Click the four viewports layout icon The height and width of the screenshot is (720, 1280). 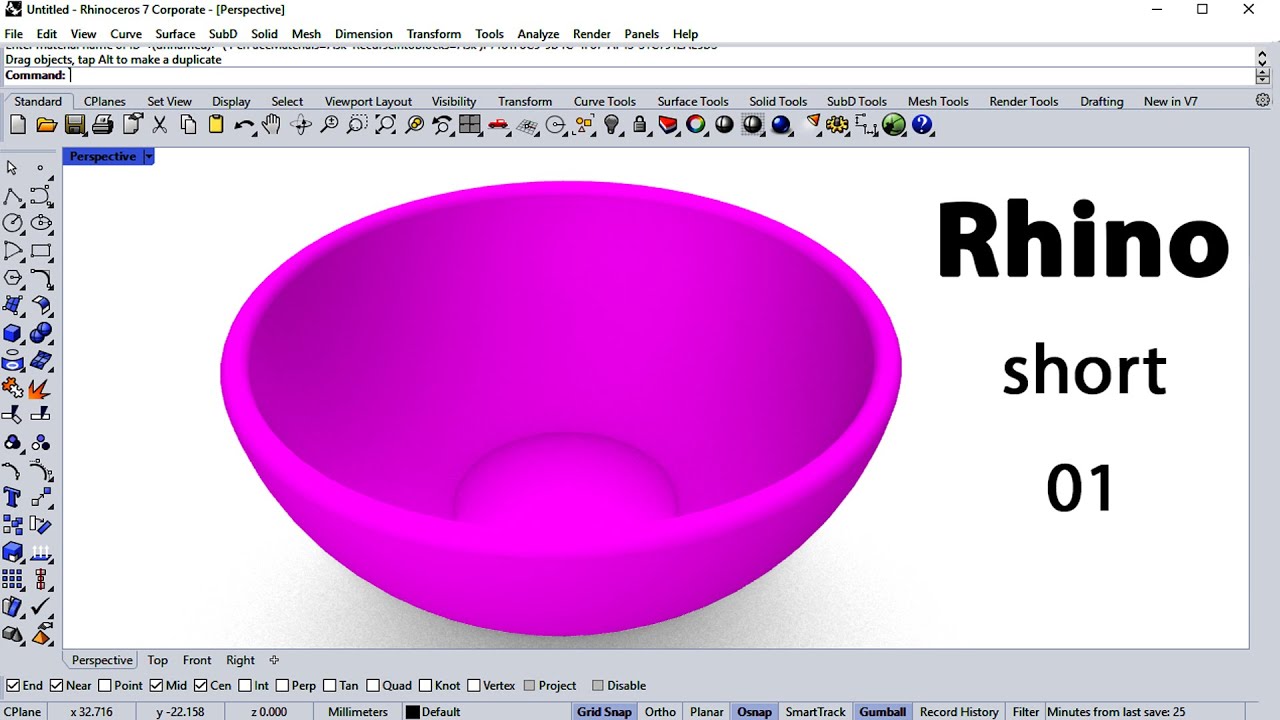click(470, 125)
